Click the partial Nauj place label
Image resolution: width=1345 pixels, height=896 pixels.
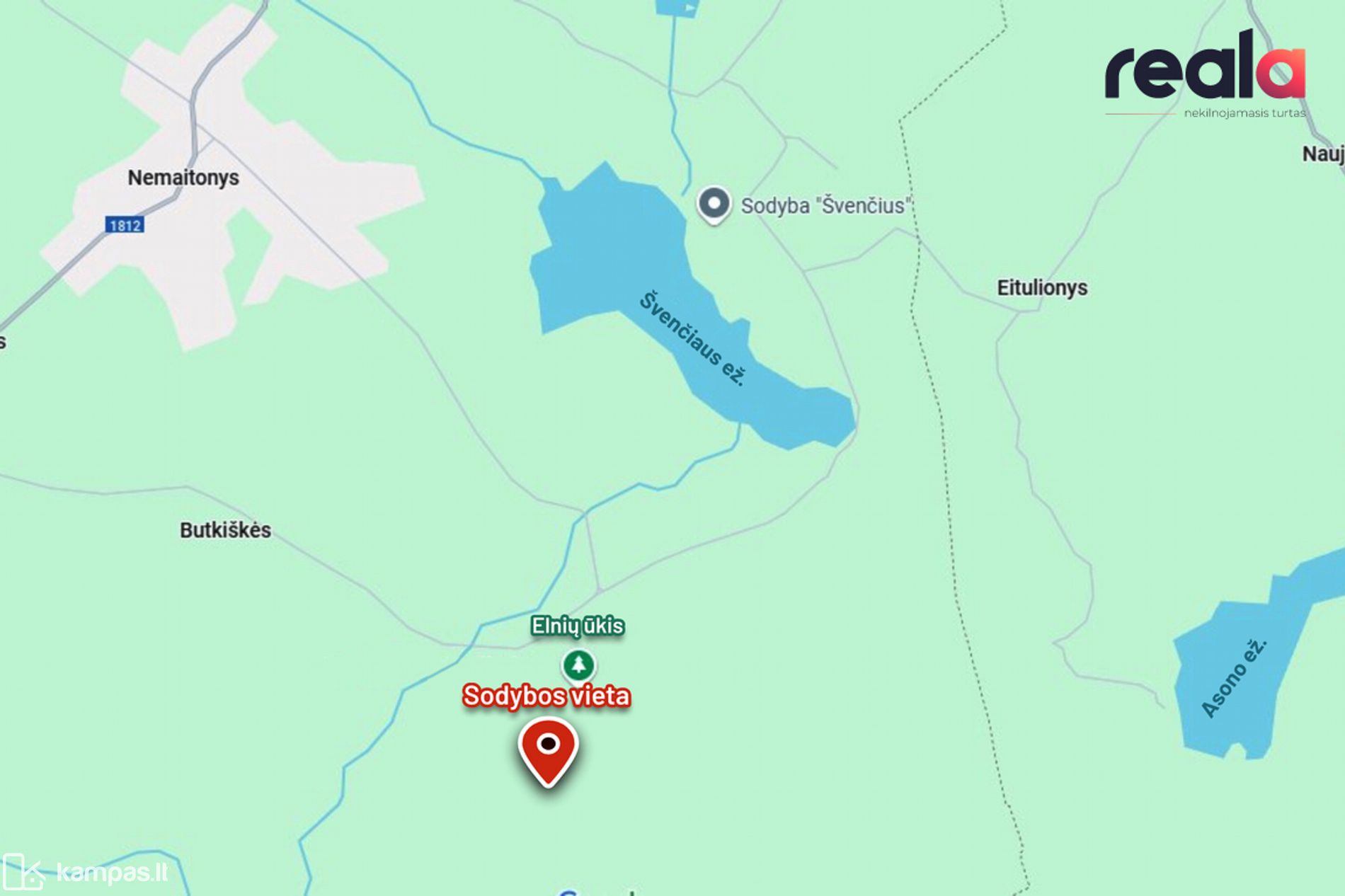click(x=1323, y=154)
